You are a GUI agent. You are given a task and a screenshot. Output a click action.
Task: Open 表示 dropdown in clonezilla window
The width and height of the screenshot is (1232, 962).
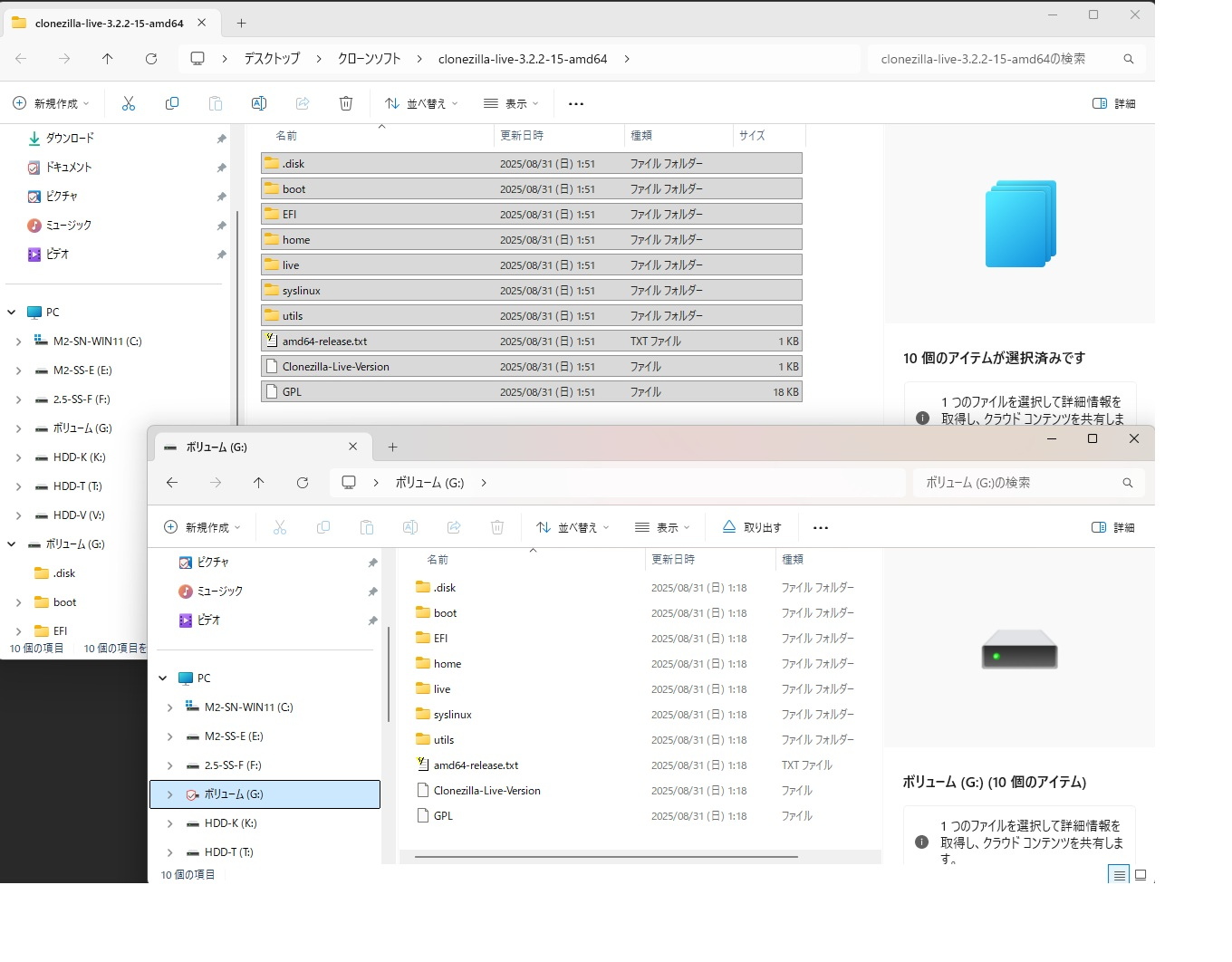coord(511,104)
